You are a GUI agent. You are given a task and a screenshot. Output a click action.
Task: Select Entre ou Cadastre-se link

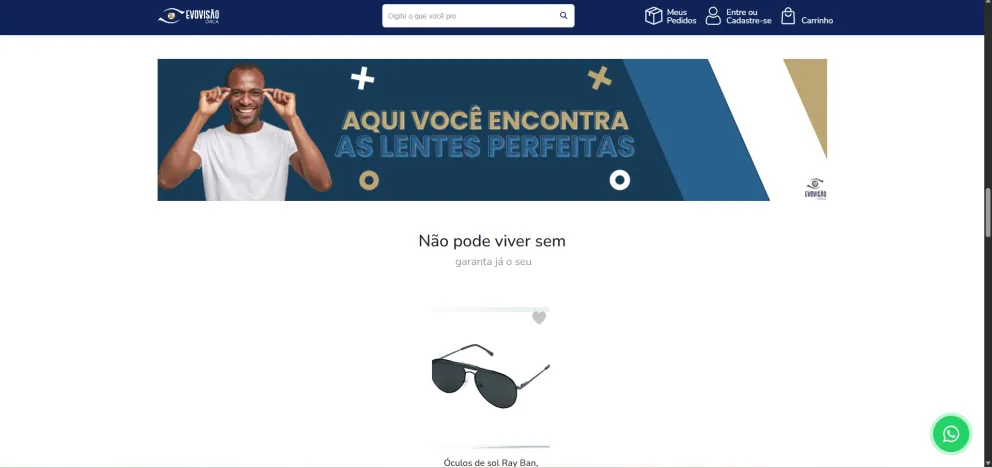(748, 16)
